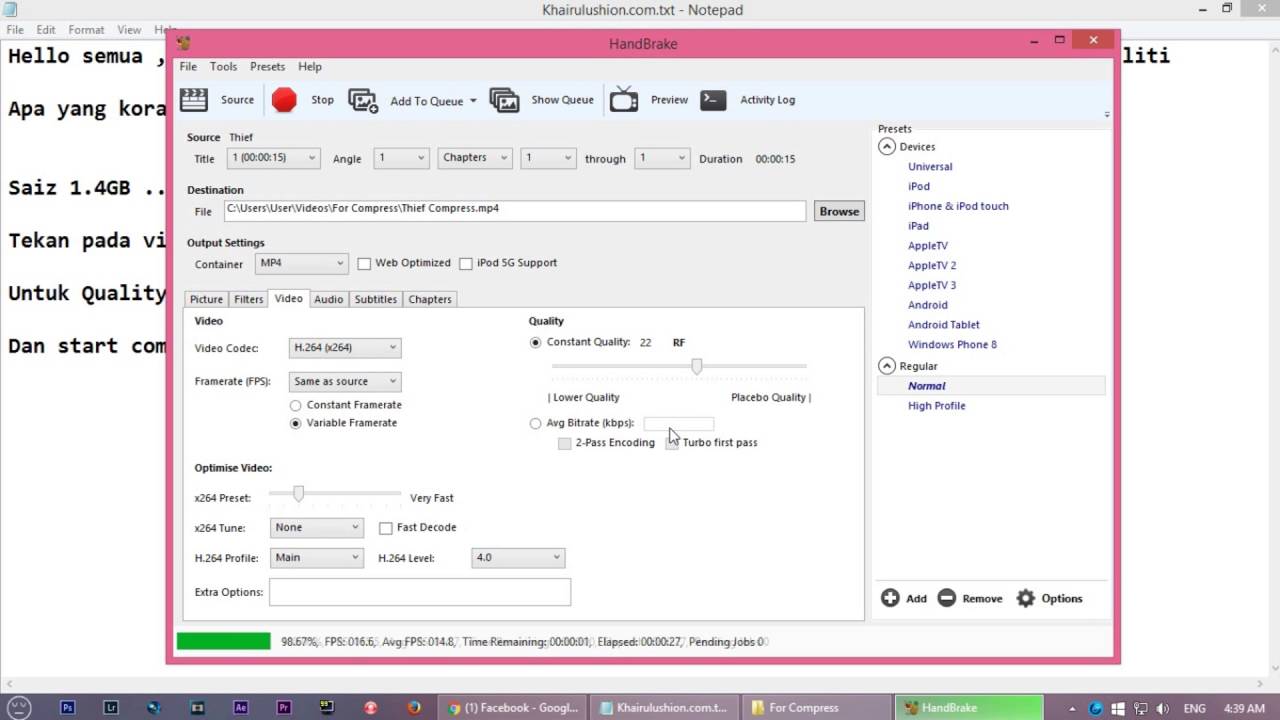The height and width of the screenshot is (720, 1280).
Task: Open the H.264 Level dropdown
Action: point(518,557)
